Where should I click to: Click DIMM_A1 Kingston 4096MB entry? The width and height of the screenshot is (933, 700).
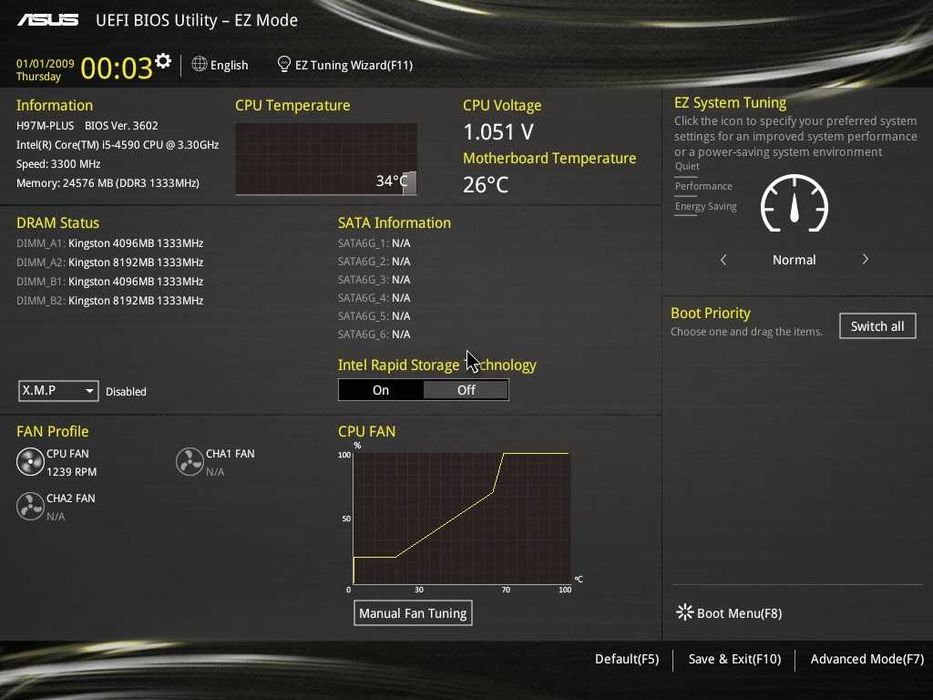coord(110,243)
